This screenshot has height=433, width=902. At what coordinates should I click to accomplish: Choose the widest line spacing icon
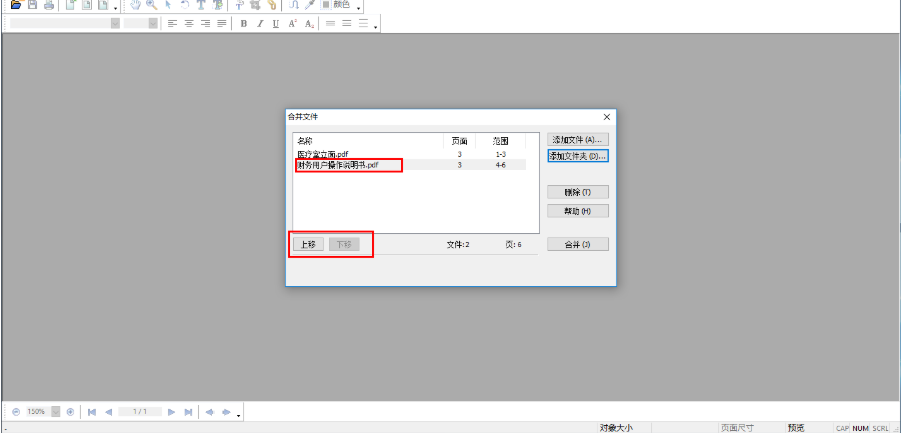pos(363,24)
